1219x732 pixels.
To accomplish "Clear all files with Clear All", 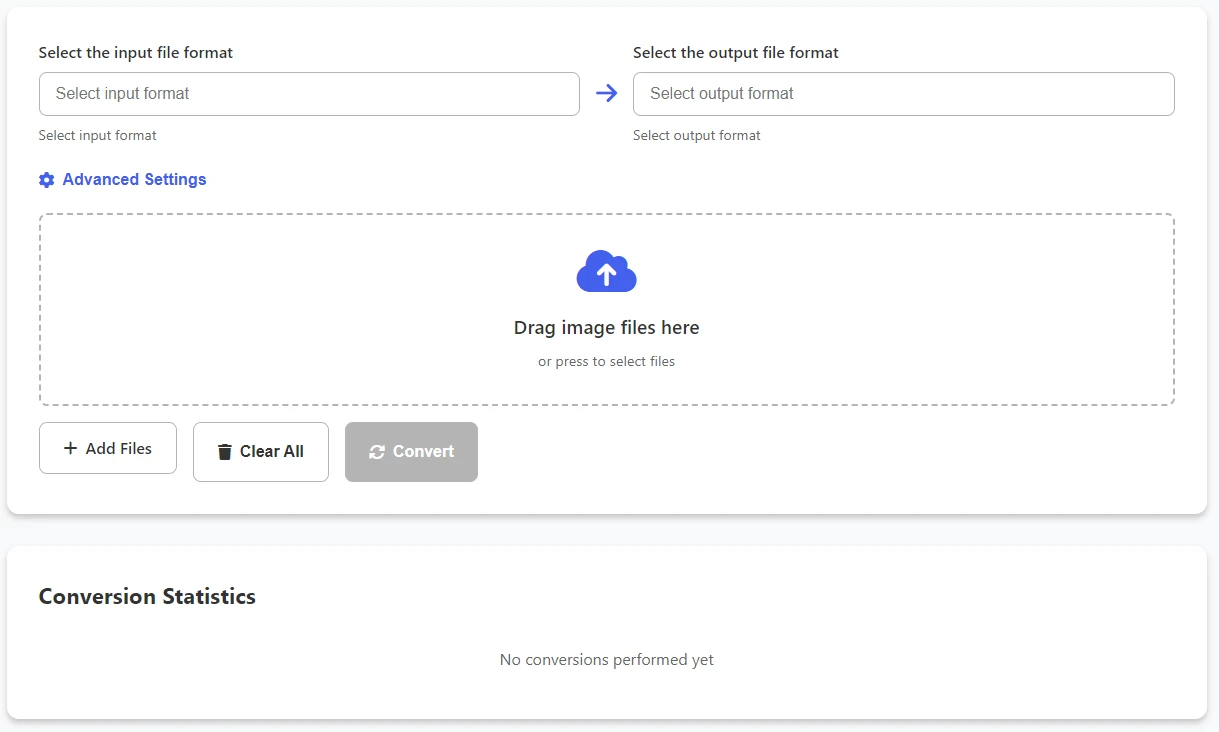I will (260, 451).
